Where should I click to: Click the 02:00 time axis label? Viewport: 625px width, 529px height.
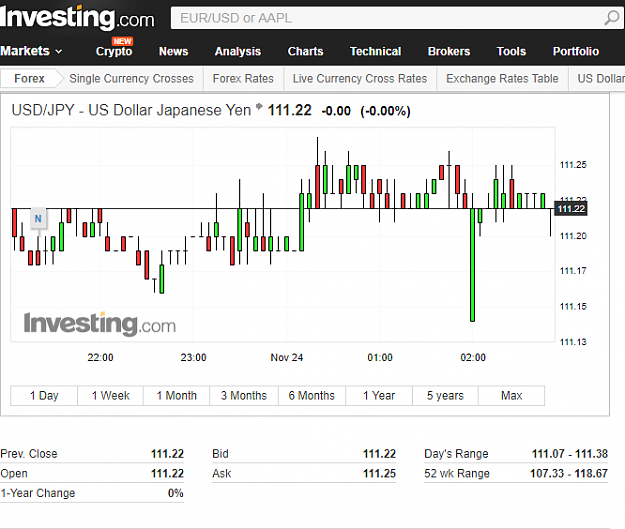(473, 358)
